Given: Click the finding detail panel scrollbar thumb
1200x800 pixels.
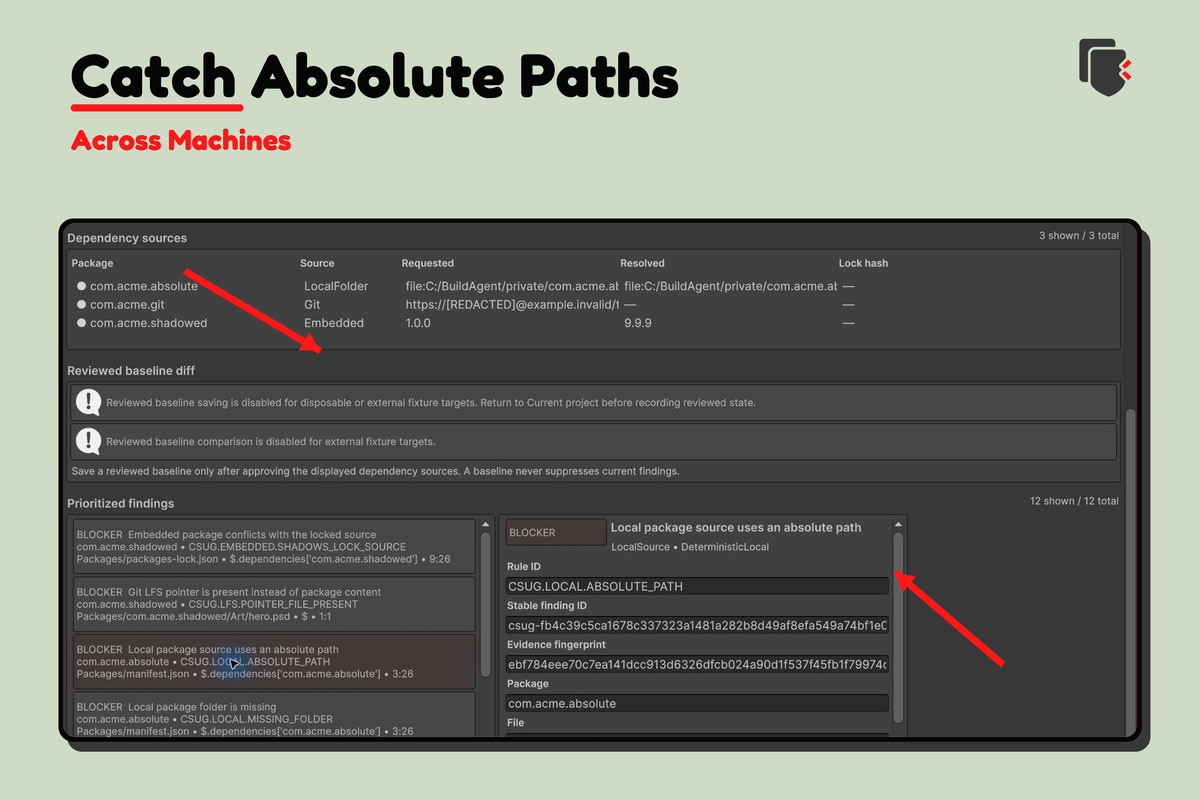Looking at the screenshot, I should point(898,627).
